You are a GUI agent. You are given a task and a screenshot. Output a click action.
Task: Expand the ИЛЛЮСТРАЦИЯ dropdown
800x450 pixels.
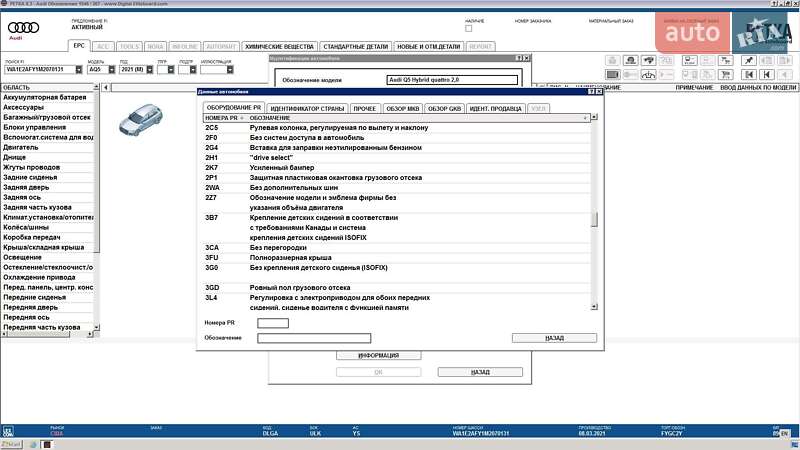(x=230, y=70)
